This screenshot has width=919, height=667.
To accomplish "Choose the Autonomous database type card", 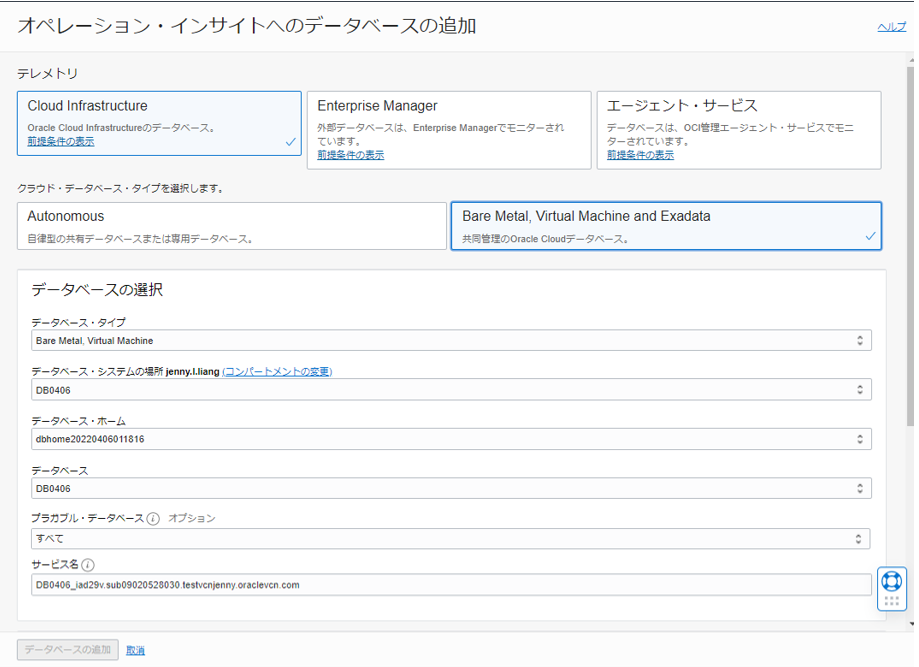I will click(x=232, y=226).
